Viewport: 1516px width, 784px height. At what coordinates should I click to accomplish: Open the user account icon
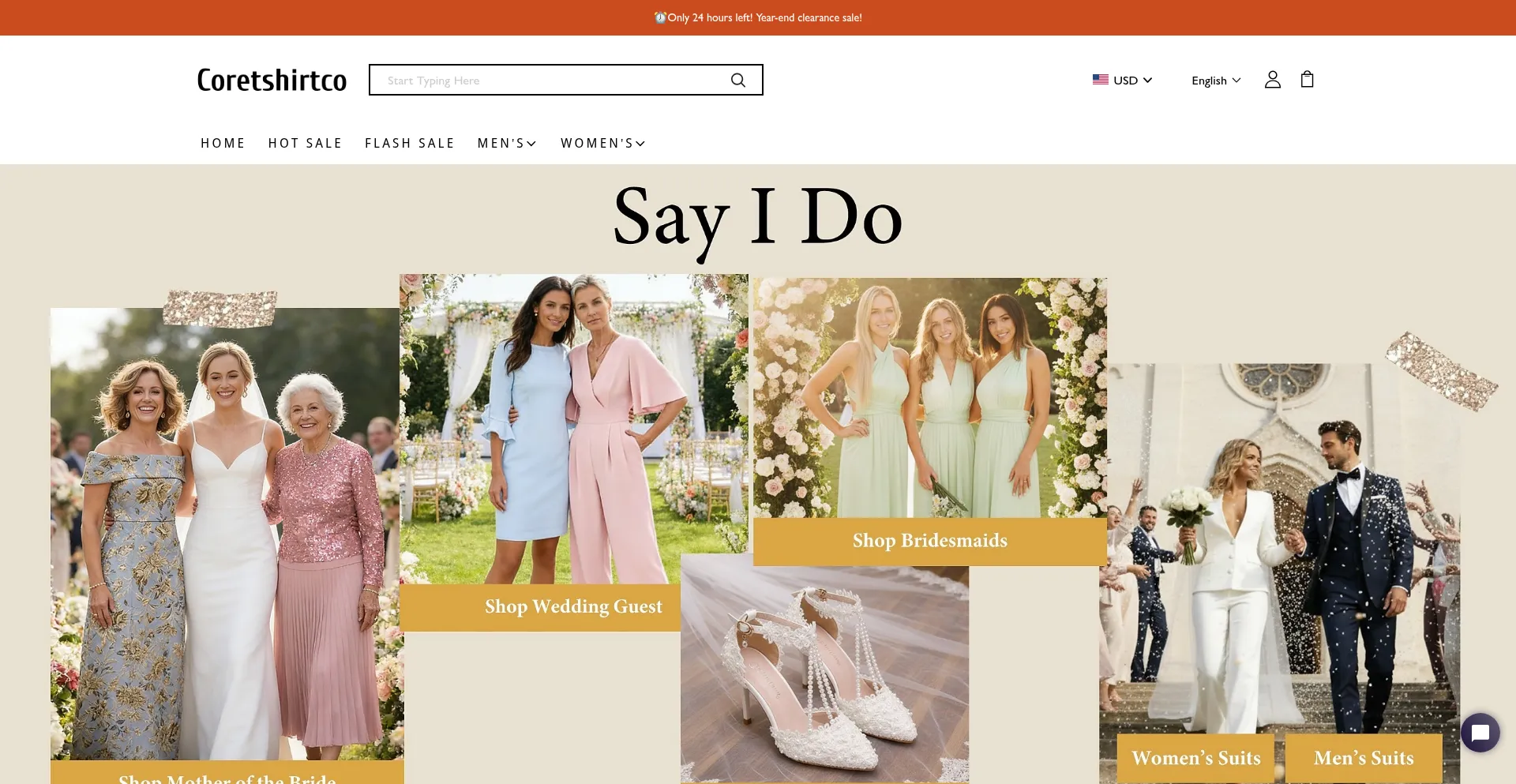pos(1272,80)
